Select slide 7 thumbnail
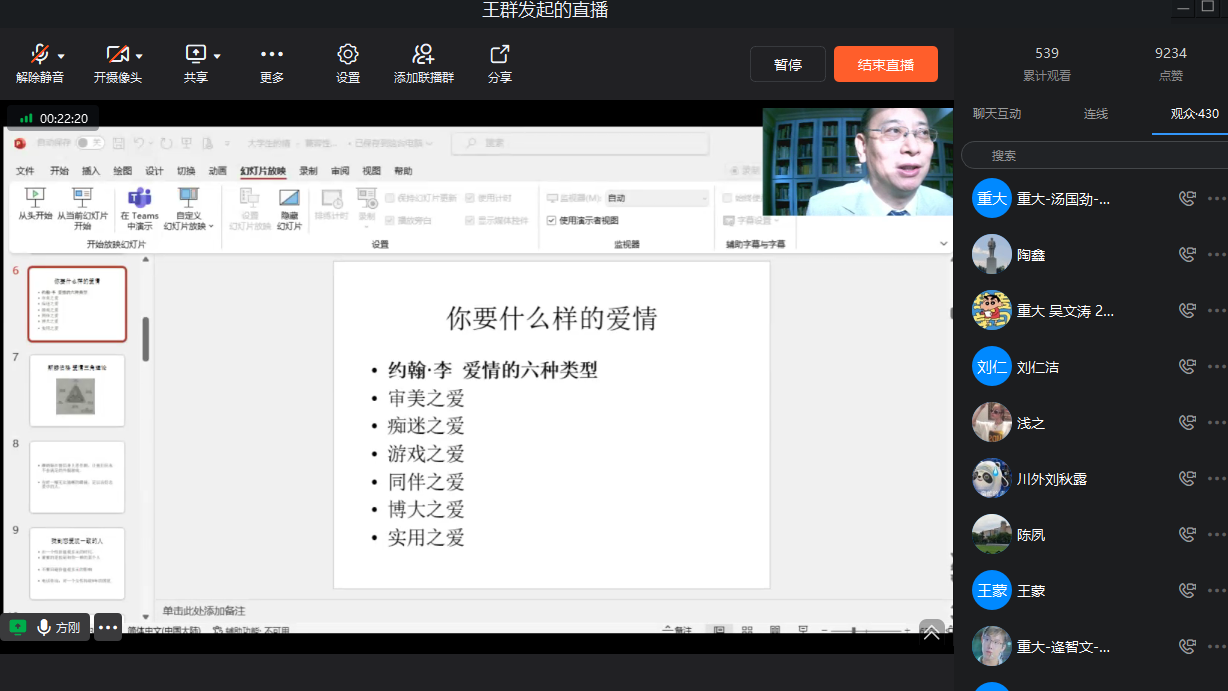Viewport: 1228px width, 691px height. tap(77, 391)
